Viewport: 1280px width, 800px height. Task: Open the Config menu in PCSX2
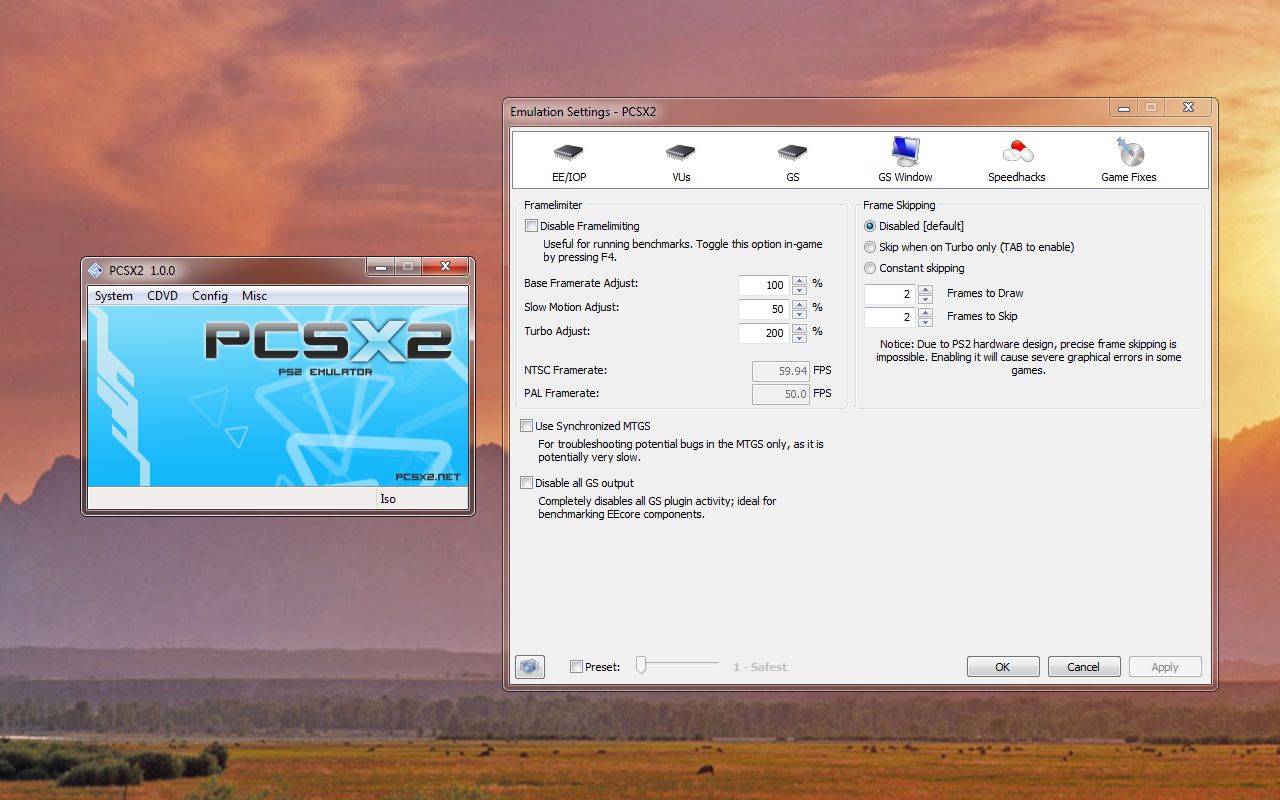[x=210, y=296]
